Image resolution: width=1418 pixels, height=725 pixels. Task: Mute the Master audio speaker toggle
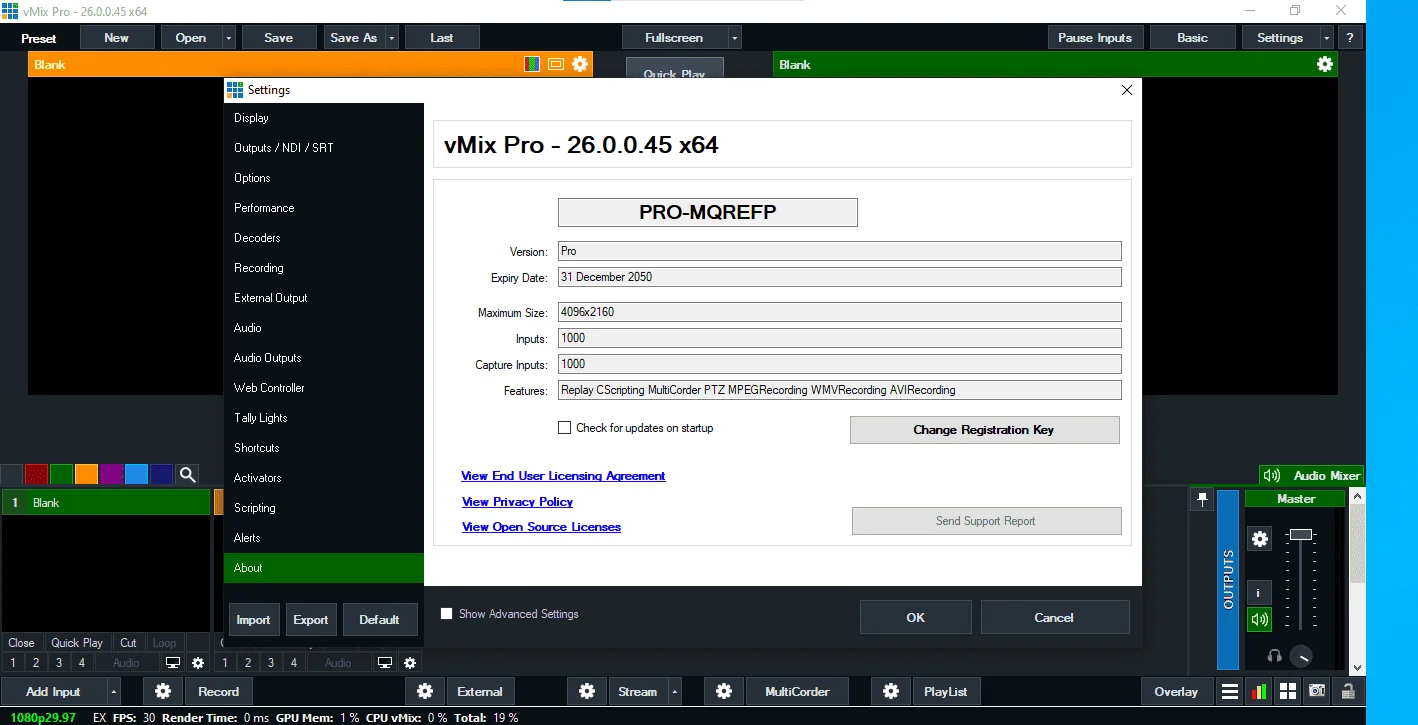1259,619
